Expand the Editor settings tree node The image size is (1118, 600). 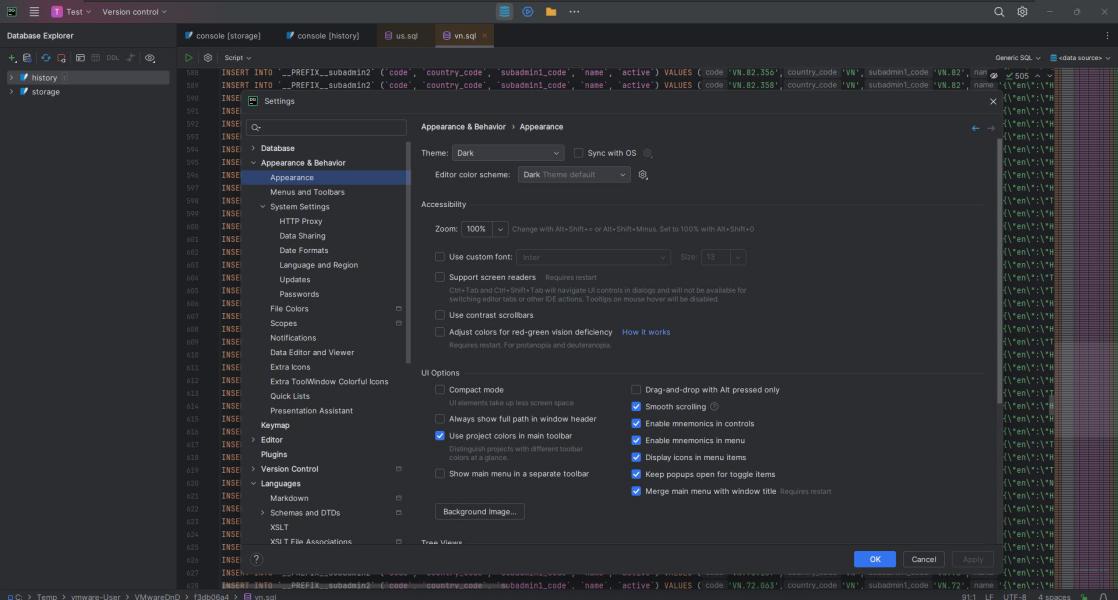pos(253,440)
